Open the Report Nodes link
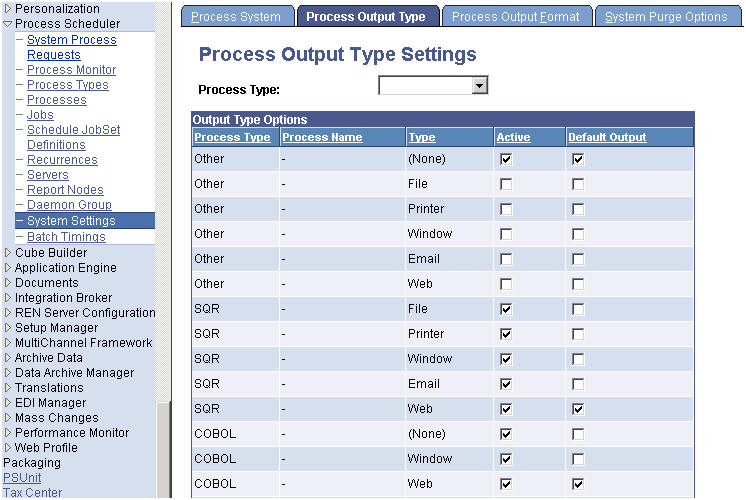This screenshot has height=500, width=746. pos(65,190)
